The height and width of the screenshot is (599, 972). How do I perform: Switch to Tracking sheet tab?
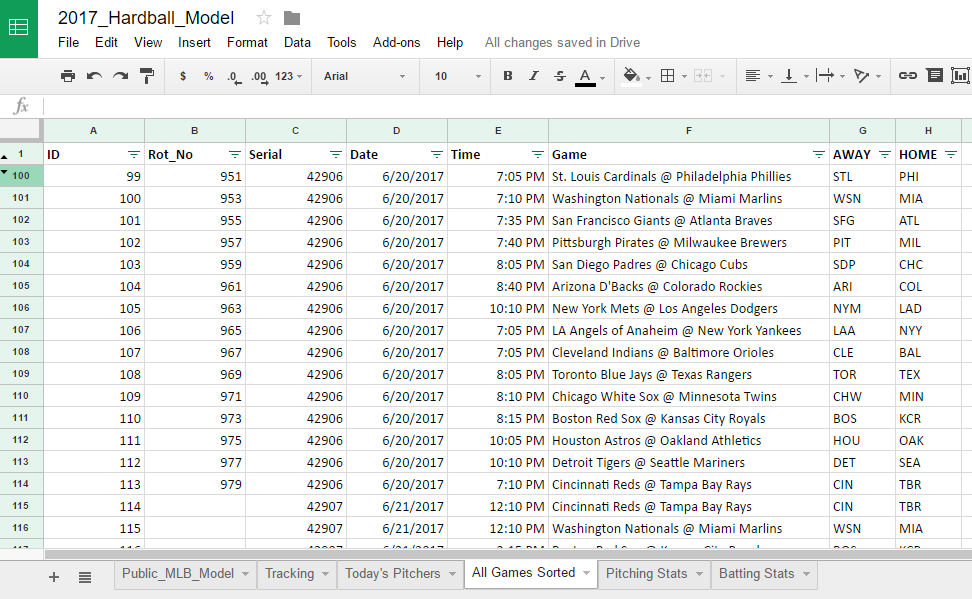[296, 574]
